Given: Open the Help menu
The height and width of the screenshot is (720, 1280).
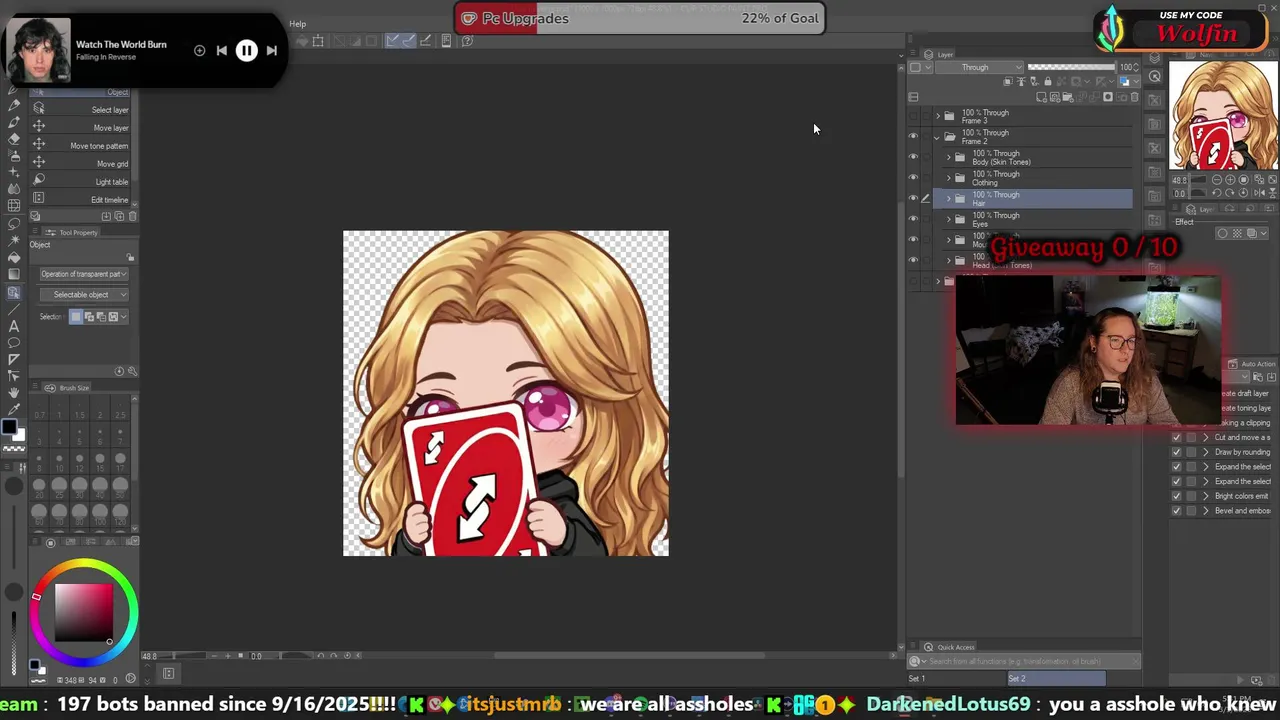Looking at the screenshot, I should pyautogui.click(x=298, y=24).
